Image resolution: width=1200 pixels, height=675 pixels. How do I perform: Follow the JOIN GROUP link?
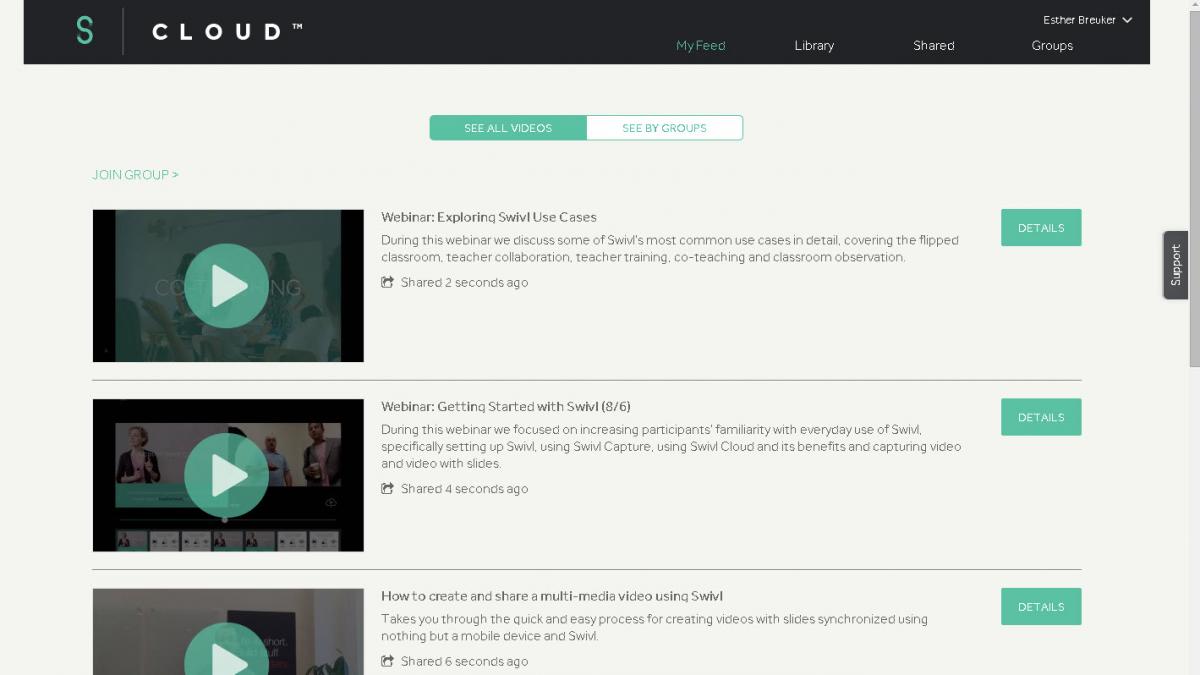(x=135, y=174)
